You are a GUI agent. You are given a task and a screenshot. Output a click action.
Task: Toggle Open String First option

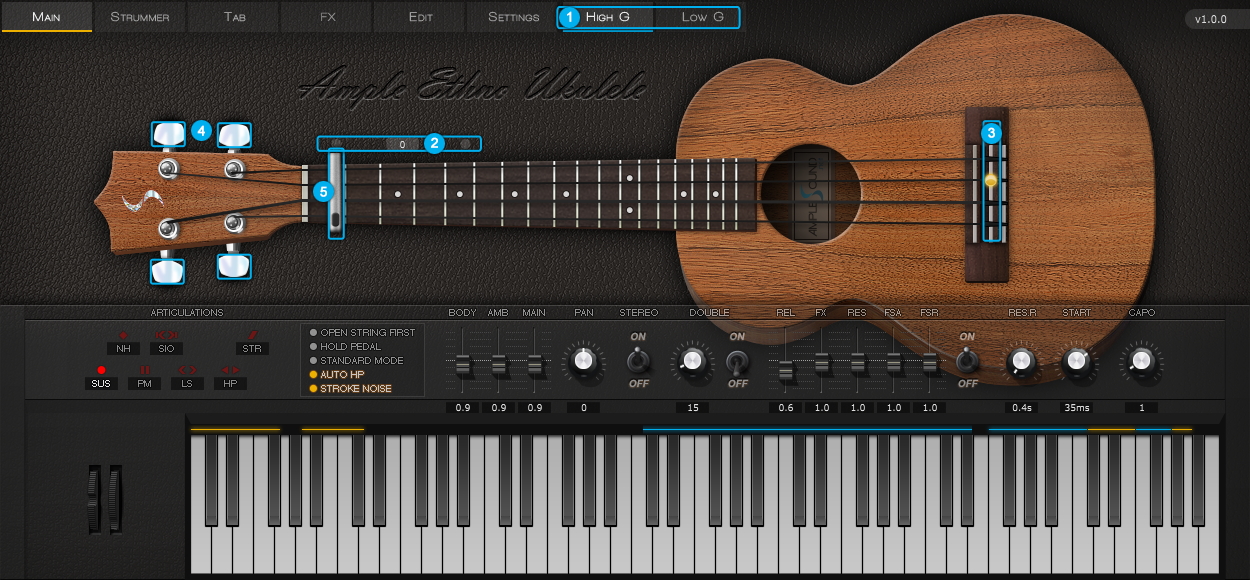click(x=362, y=332)
